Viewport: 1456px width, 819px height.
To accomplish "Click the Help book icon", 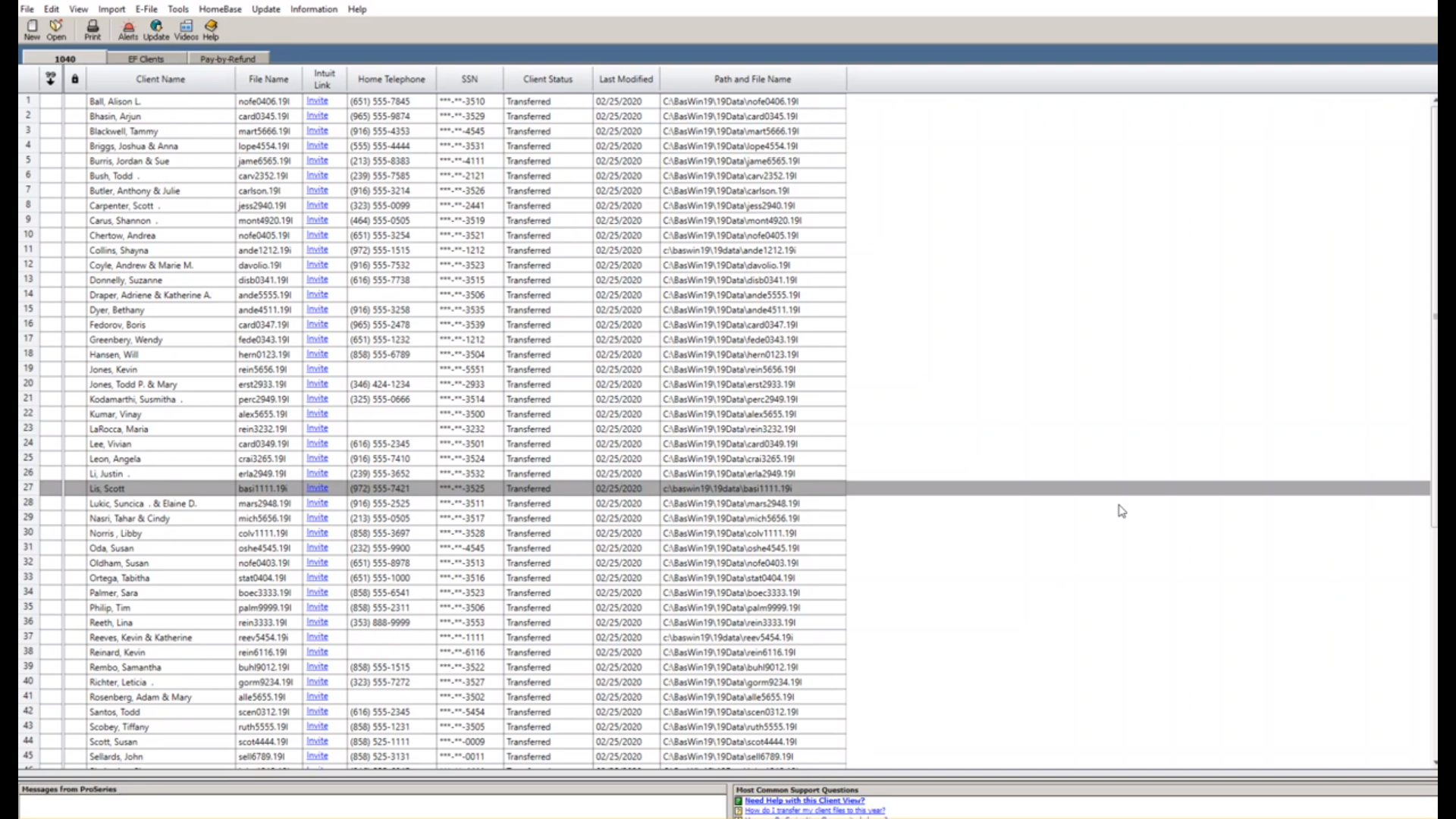I will (211, 29).
